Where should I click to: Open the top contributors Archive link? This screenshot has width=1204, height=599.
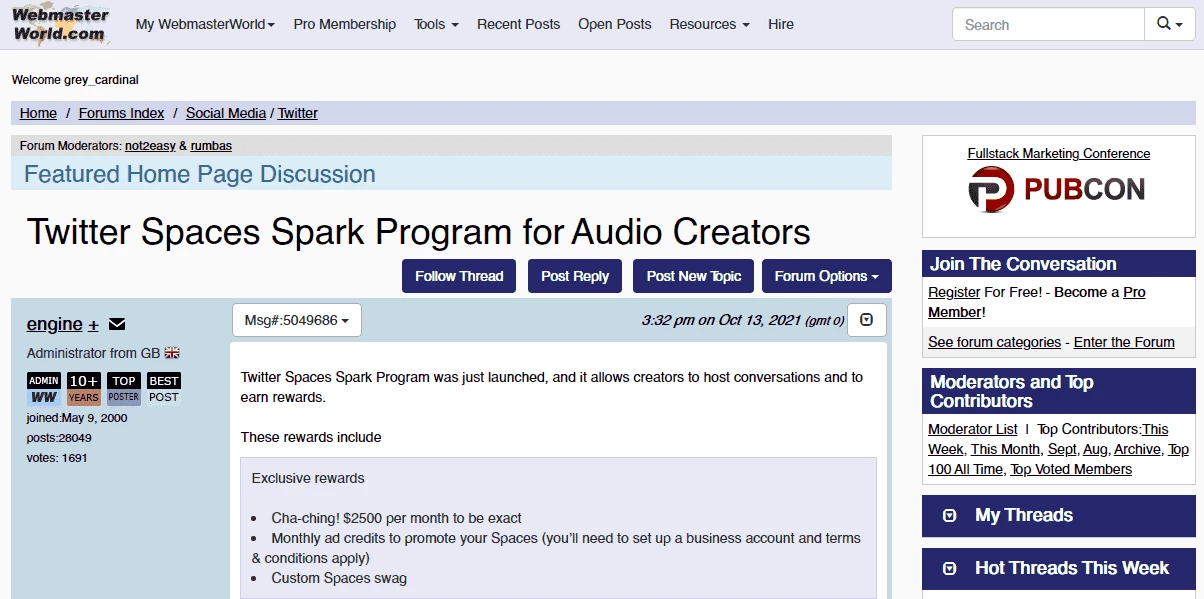point(1137,449)
